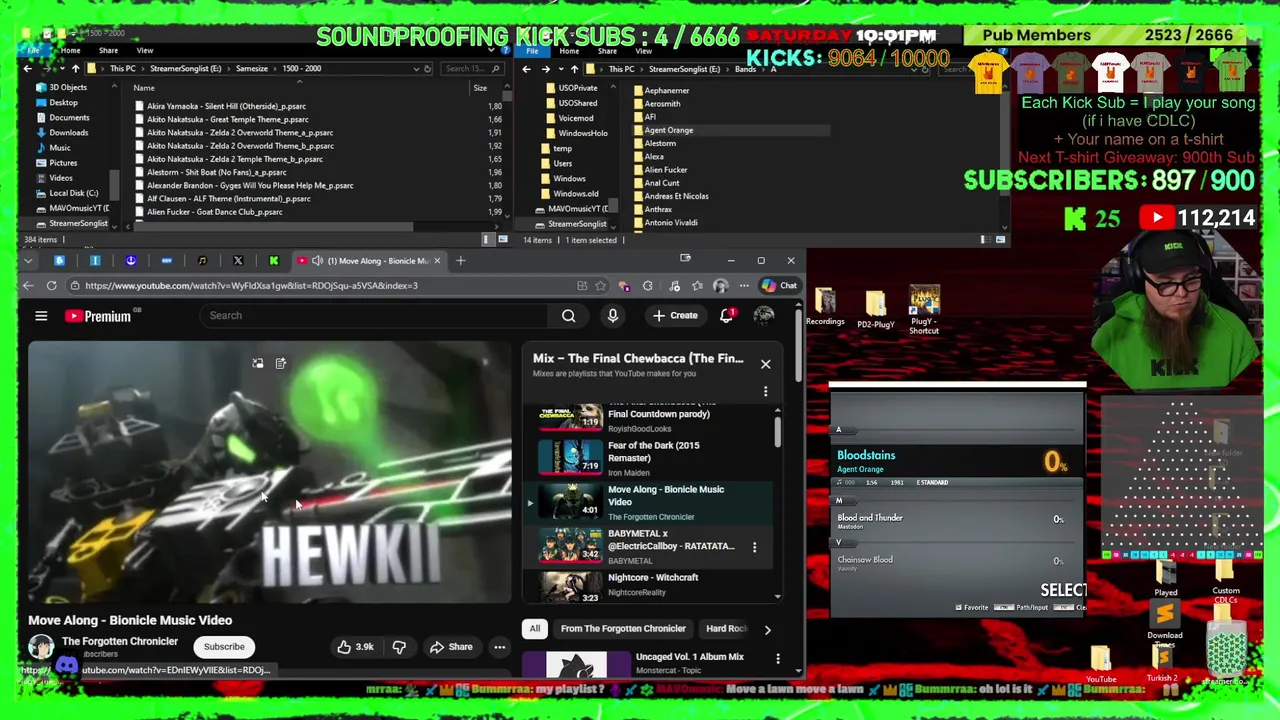
Task: Click StreamerSonglist (E:) breadcrumb in left Explorer
Action: [185, 69]
